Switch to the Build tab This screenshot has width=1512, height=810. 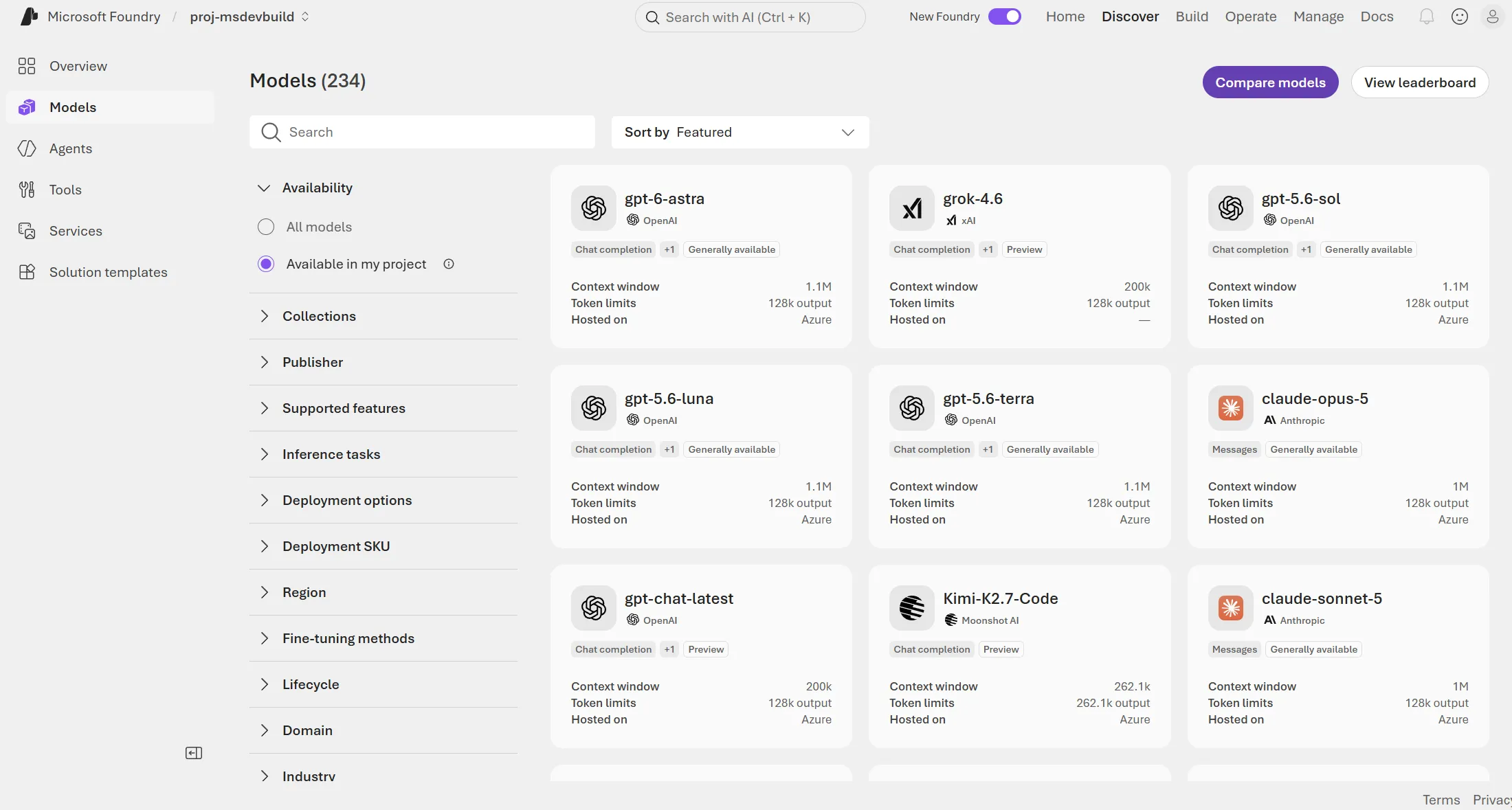point(1192,16)
